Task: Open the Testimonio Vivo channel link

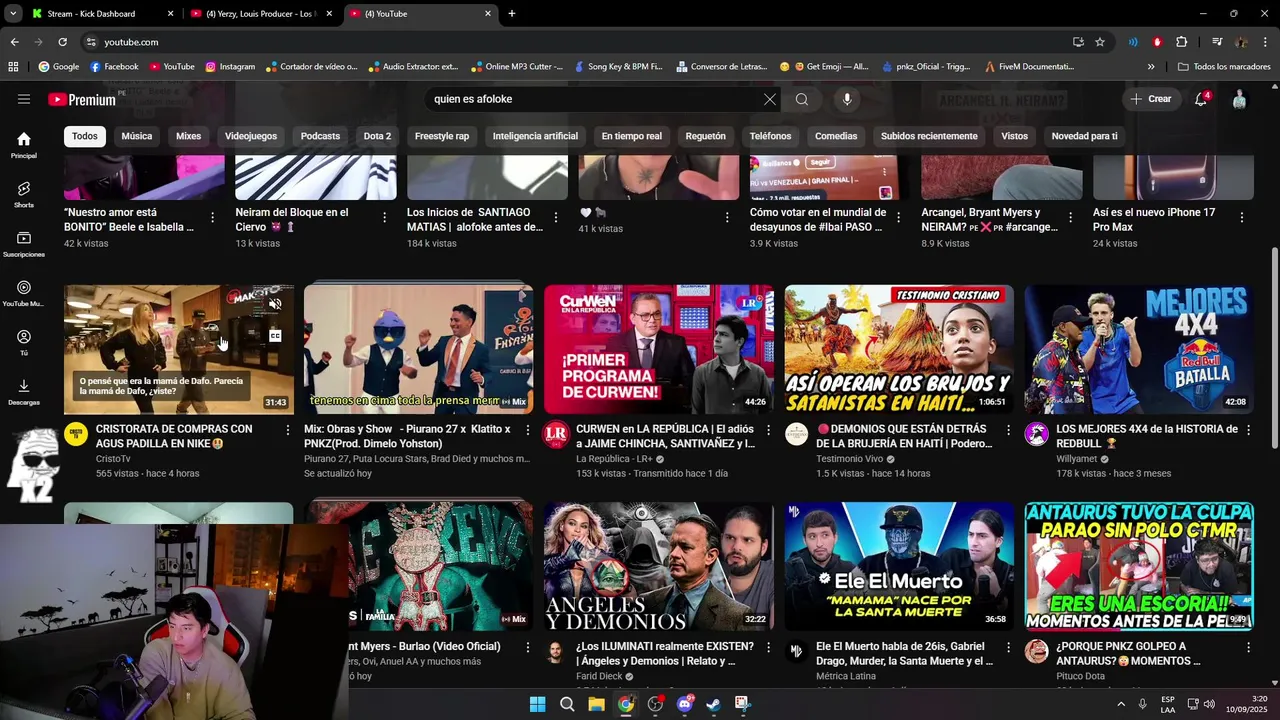Action: 850,459
